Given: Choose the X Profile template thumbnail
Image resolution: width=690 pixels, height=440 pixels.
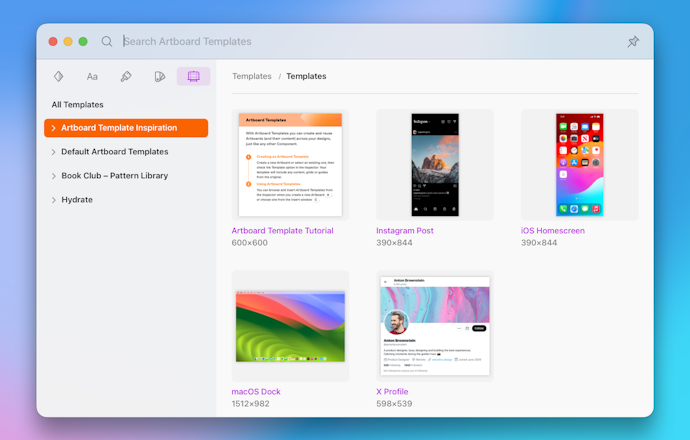Looking at the screenshot, I should click(435, 325).
